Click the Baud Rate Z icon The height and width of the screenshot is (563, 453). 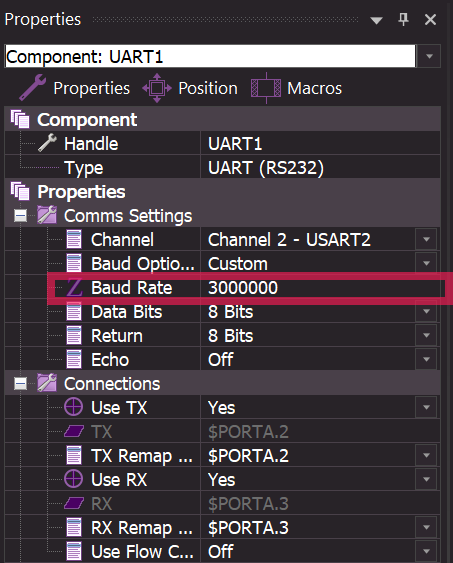point(74,288)
